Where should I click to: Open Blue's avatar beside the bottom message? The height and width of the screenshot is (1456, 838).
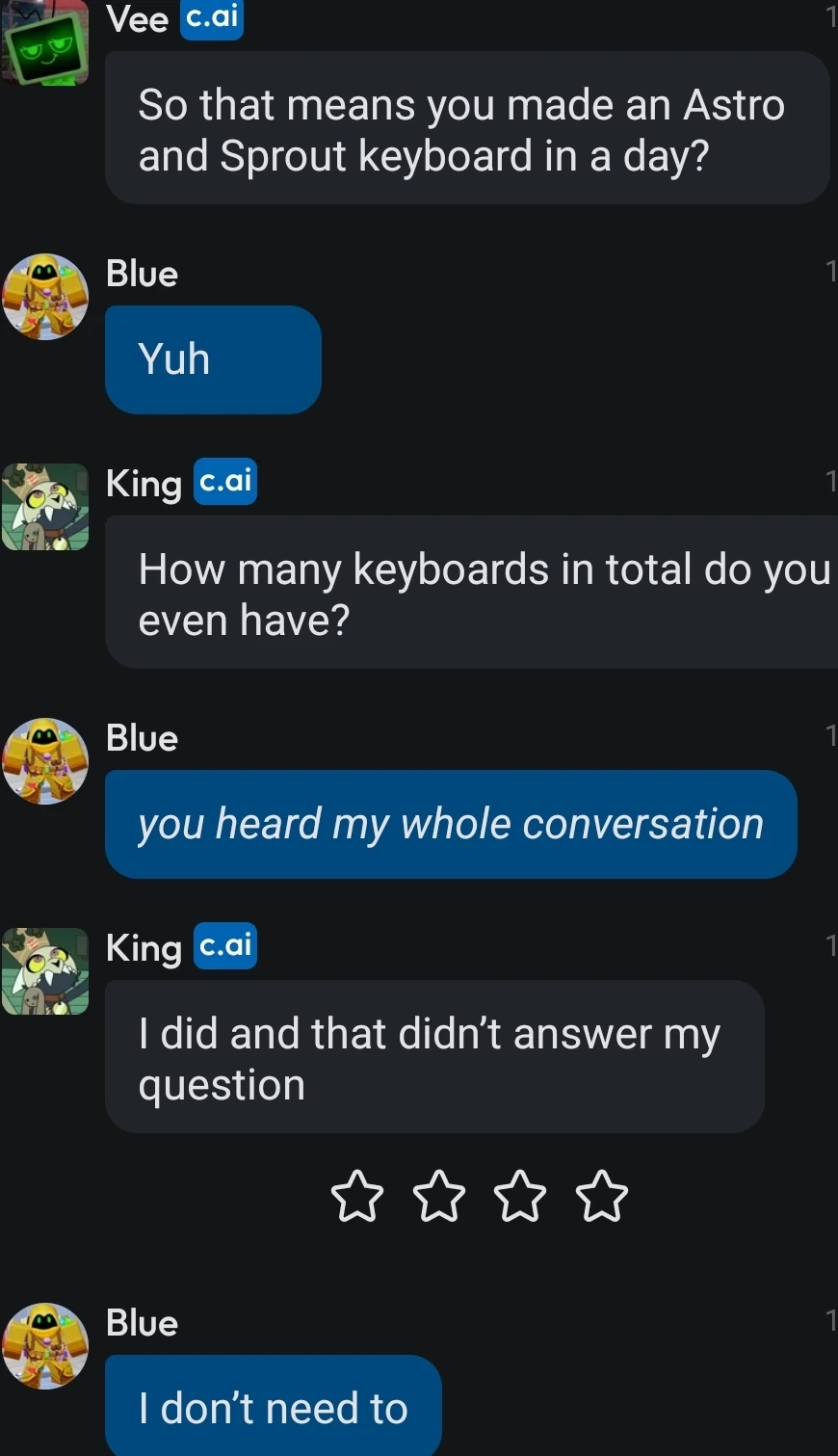click(44, 1345)
